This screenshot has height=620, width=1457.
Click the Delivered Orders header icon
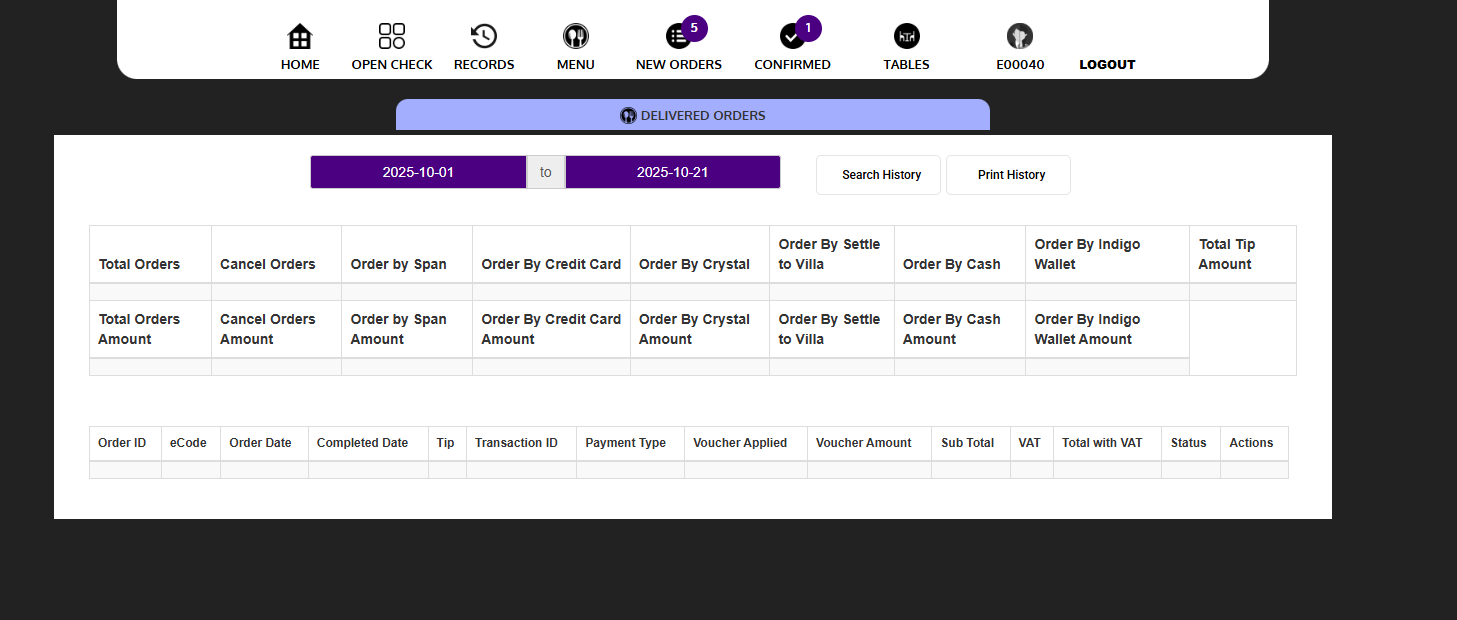[628, 115]
